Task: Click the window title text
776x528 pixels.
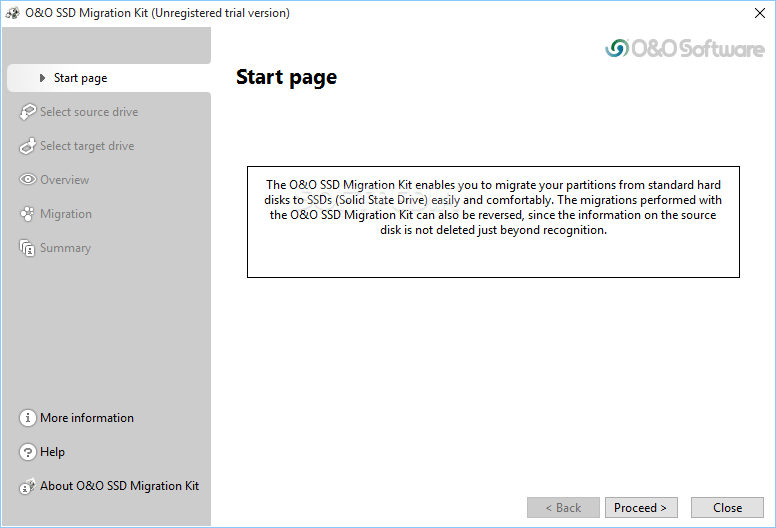Action: coord(157,13)
